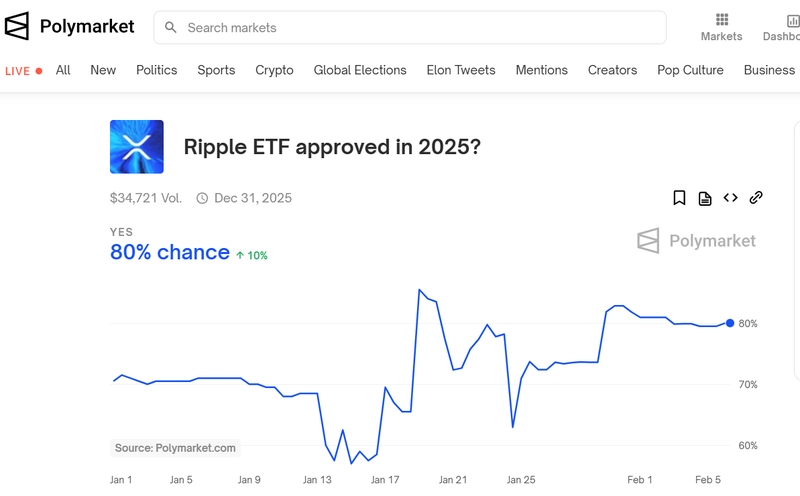The image size is (800, 496).
Task: Bookmark the Ripple ETF market
Action: [679, 197]
